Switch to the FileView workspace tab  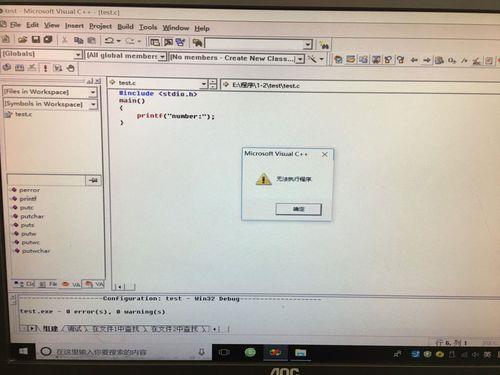tap(48, 284)
